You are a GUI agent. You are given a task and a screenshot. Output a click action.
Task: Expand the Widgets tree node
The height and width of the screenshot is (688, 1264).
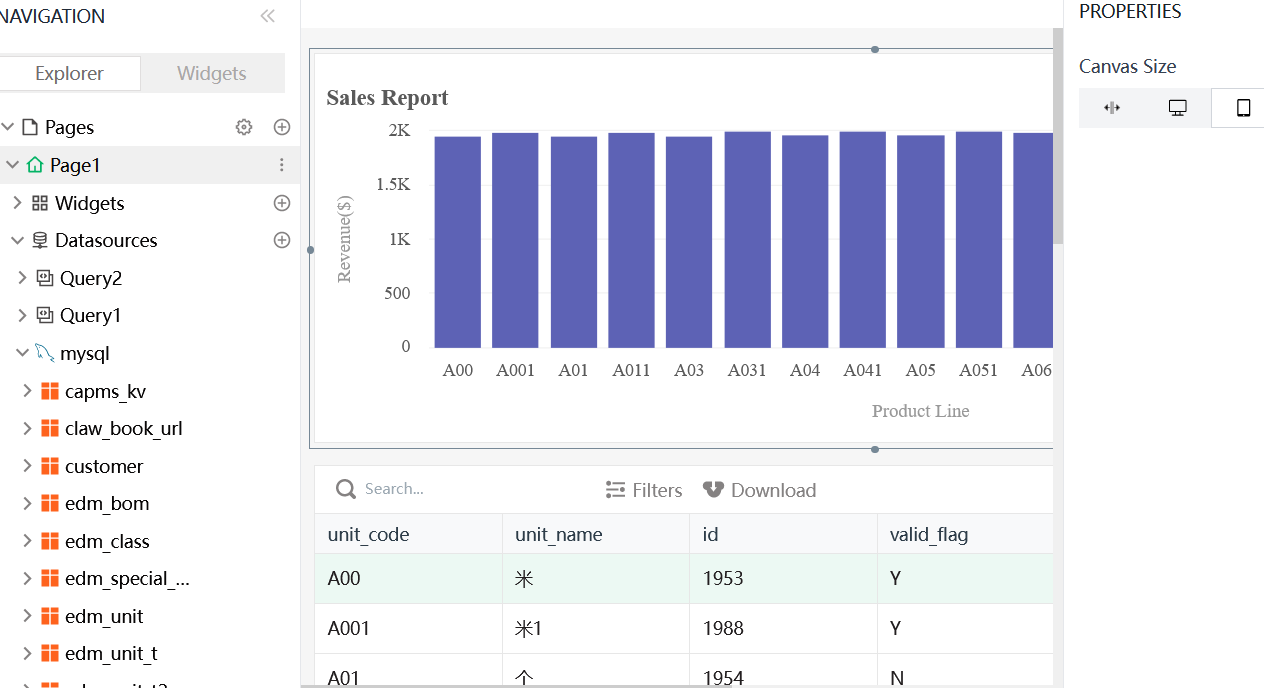pos(17,203)
